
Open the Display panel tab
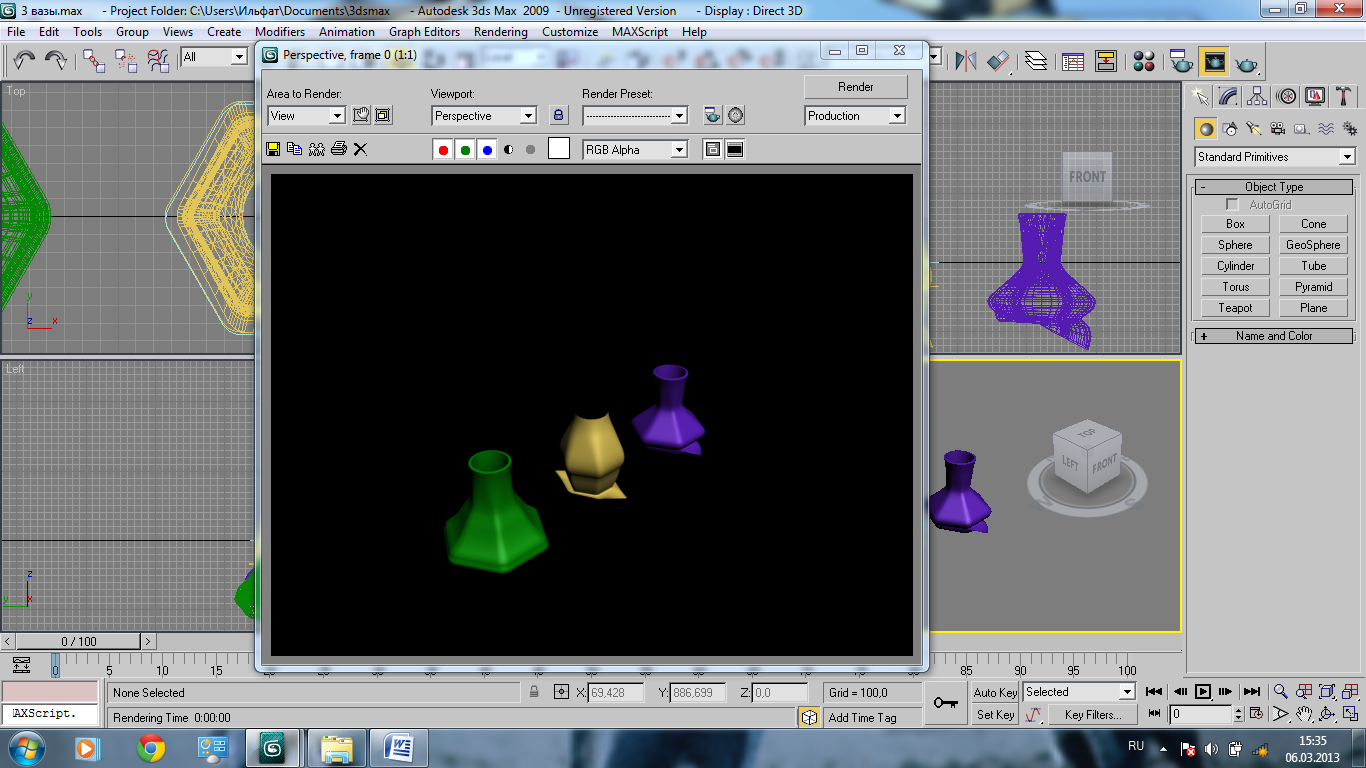click(1316, 96)
